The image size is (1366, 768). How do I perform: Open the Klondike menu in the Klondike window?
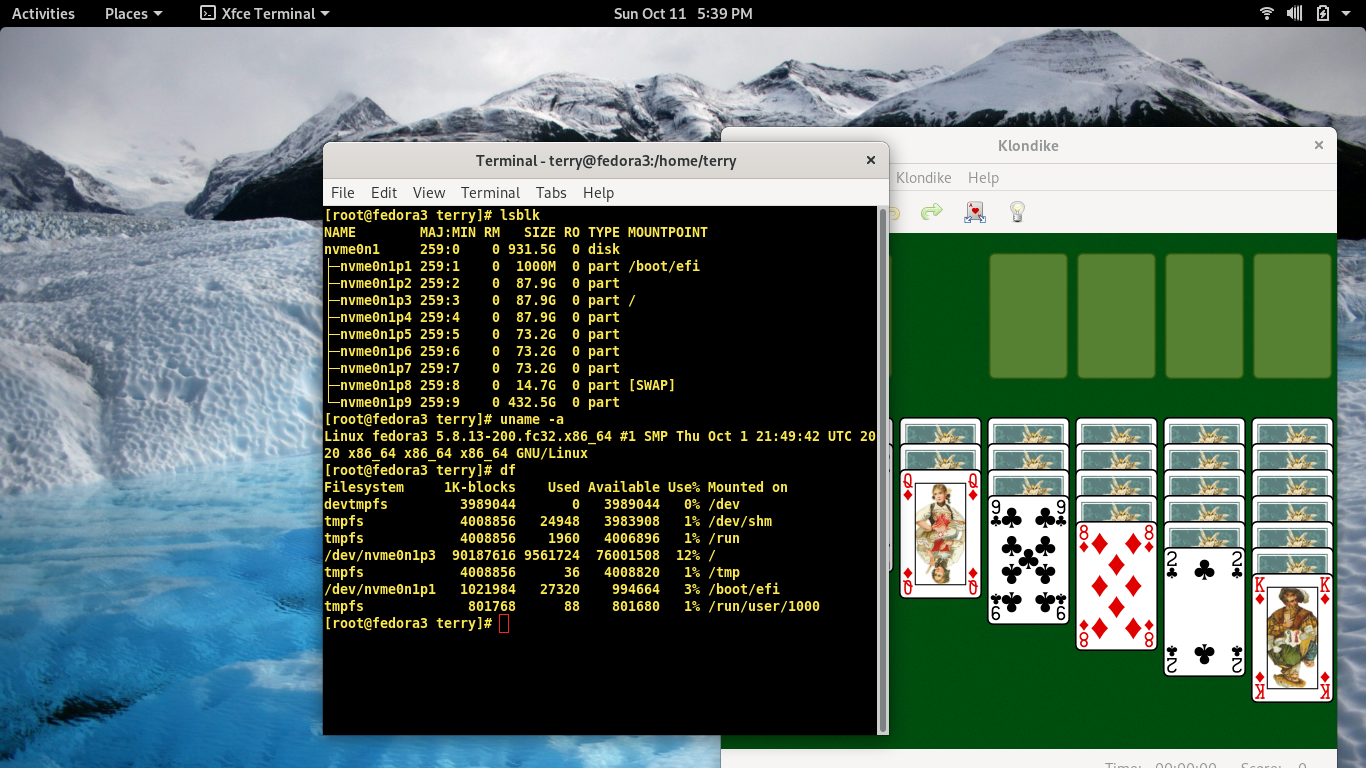click(x=924, y=177)
